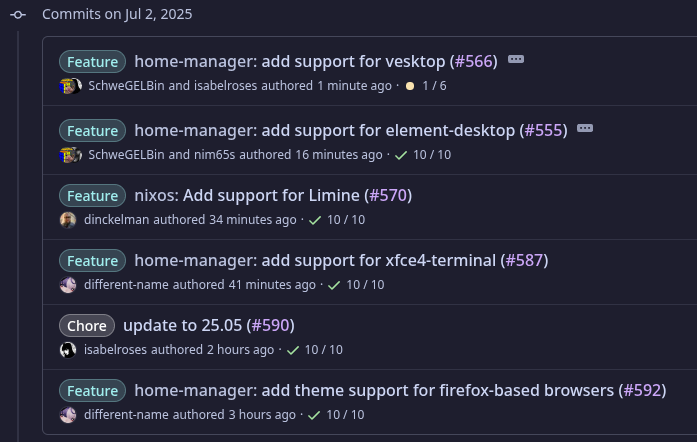Click different-name avatar on xfce4-terminal commit
Viewport: 697px width, 442px height.
[x=68, y=285]
